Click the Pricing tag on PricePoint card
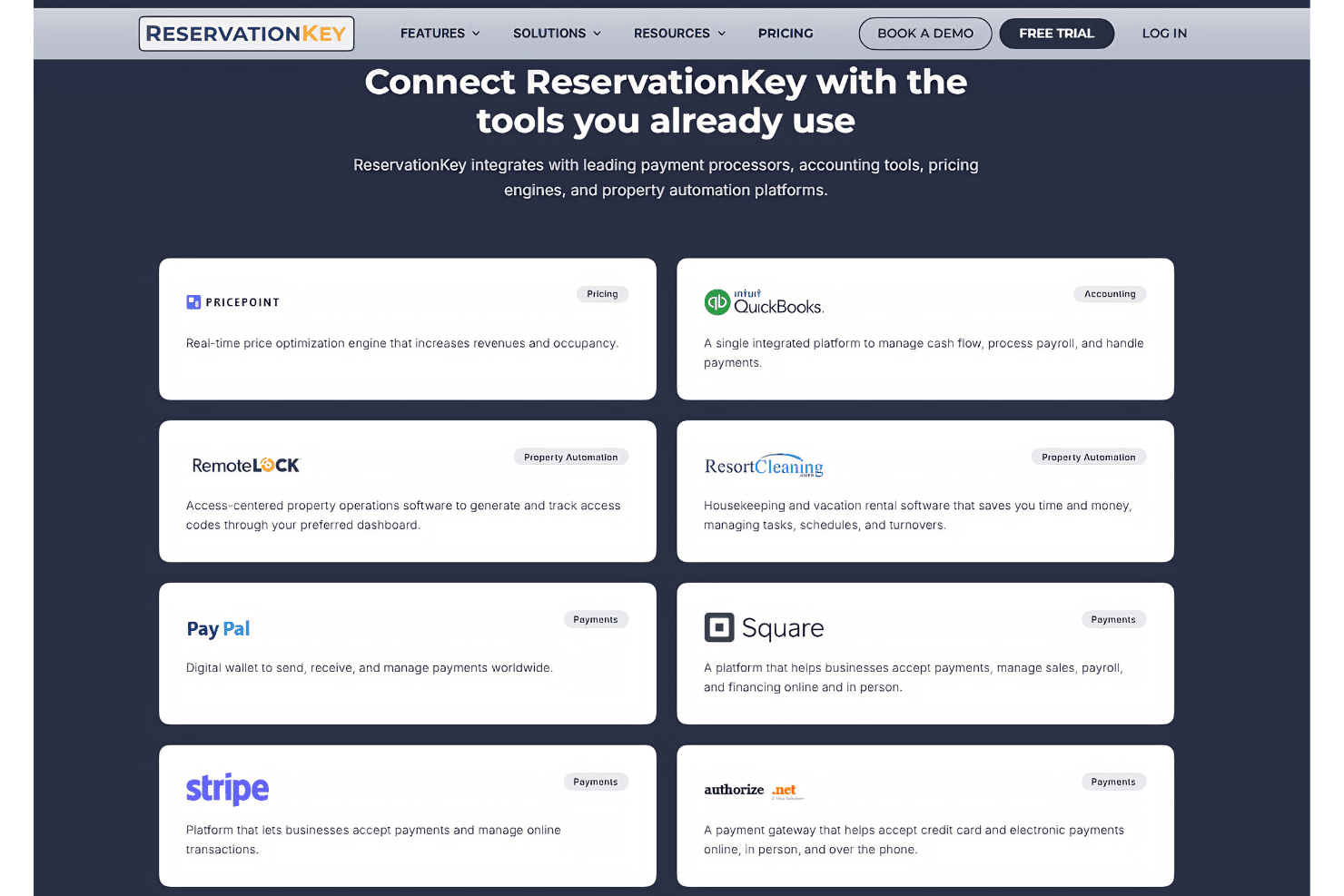 point(602,294)
